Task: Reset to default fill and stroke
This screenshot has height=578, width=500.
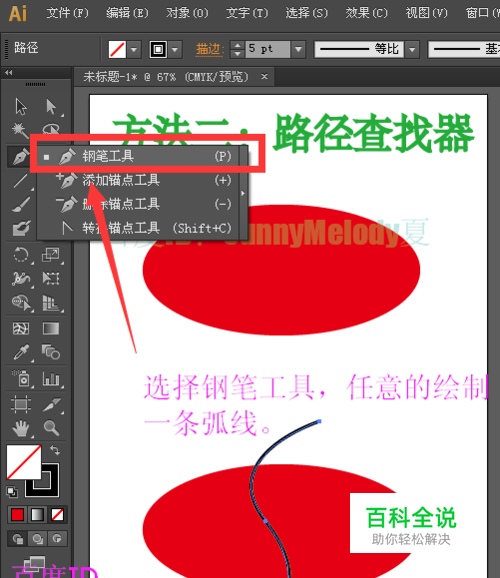Action: [x=12, y=492]
